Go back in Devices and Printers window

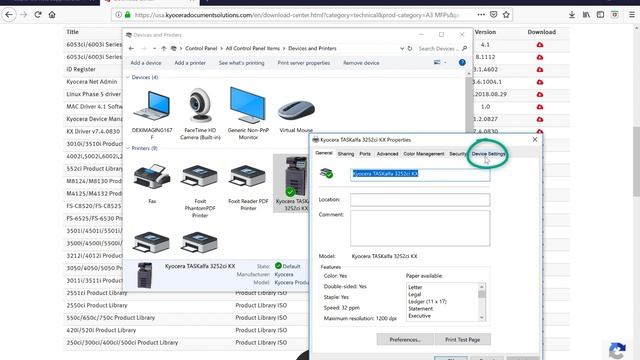click(x=131, y=48)
